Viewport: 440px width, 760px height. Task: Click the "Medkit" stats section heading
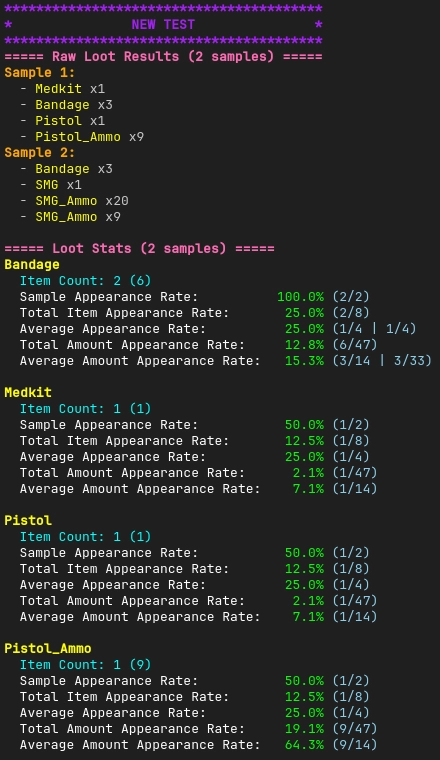click(28, 392)
